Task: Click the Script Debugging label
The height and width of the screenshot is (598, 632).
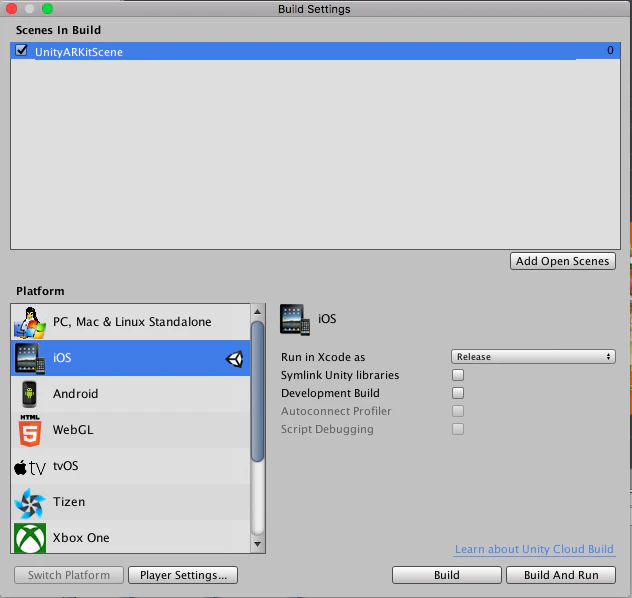Action: [x=327, y=429]
